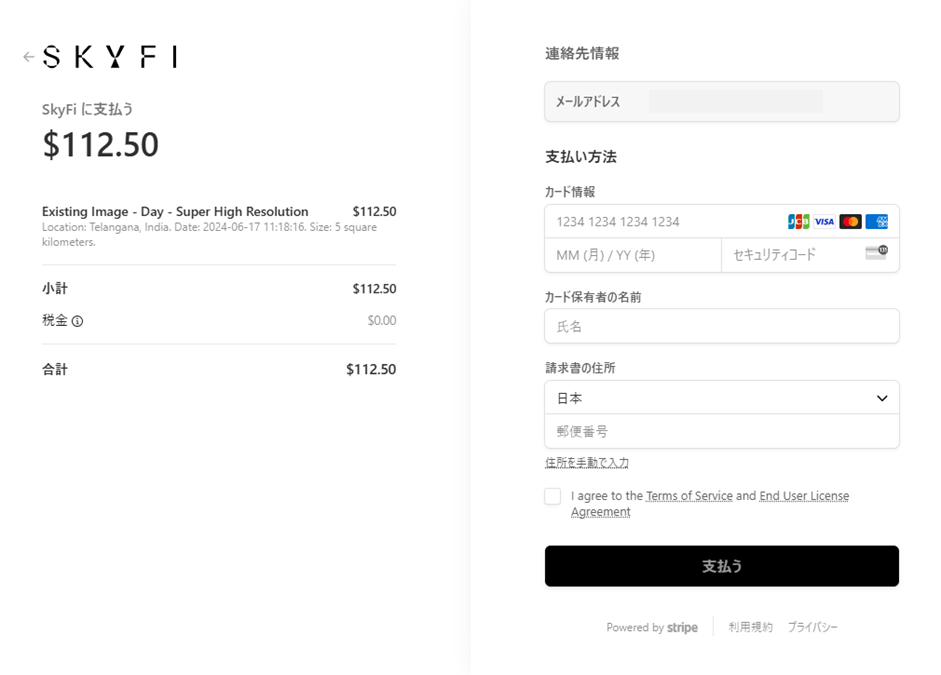Click the 郵便番号 postal code field
This screenshot has height=675, width=941.
click(721, 432)
